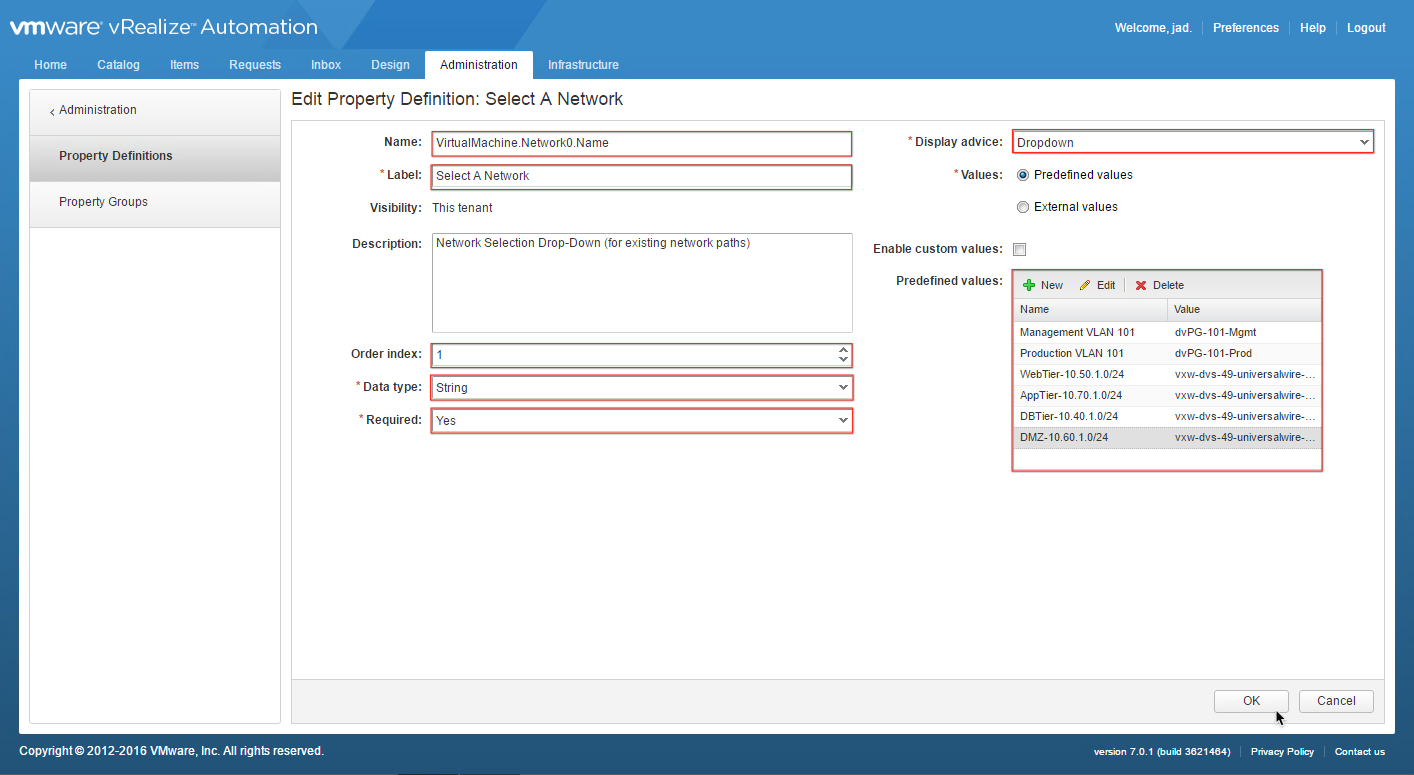
Task: Select the AppTier-10.70.1.0/24 row
Action: (1167, 395)
